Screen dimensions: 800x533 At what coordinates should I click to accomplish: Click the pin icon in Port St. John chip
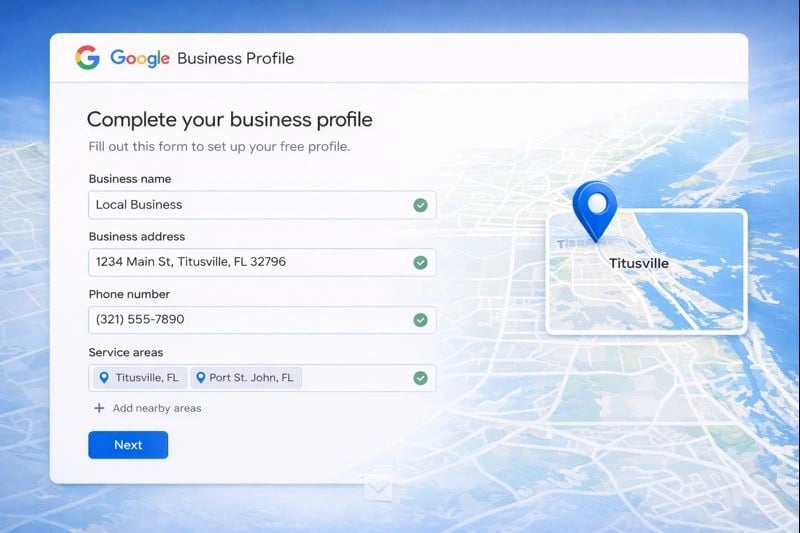pyautogui.click(x=201, y=378)
